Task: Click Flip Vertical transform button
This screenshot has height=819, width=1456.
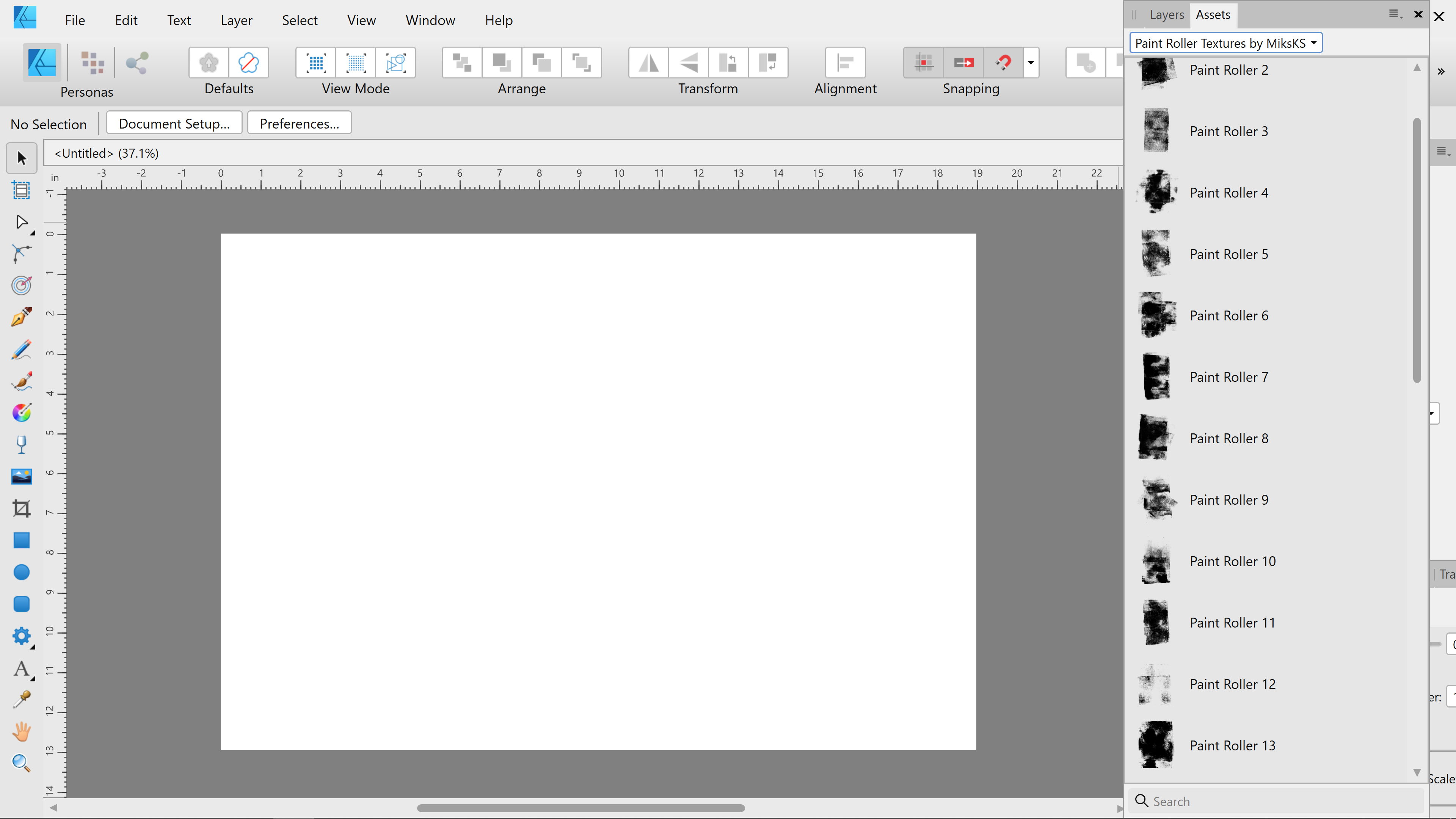Action: click(689, 63)
